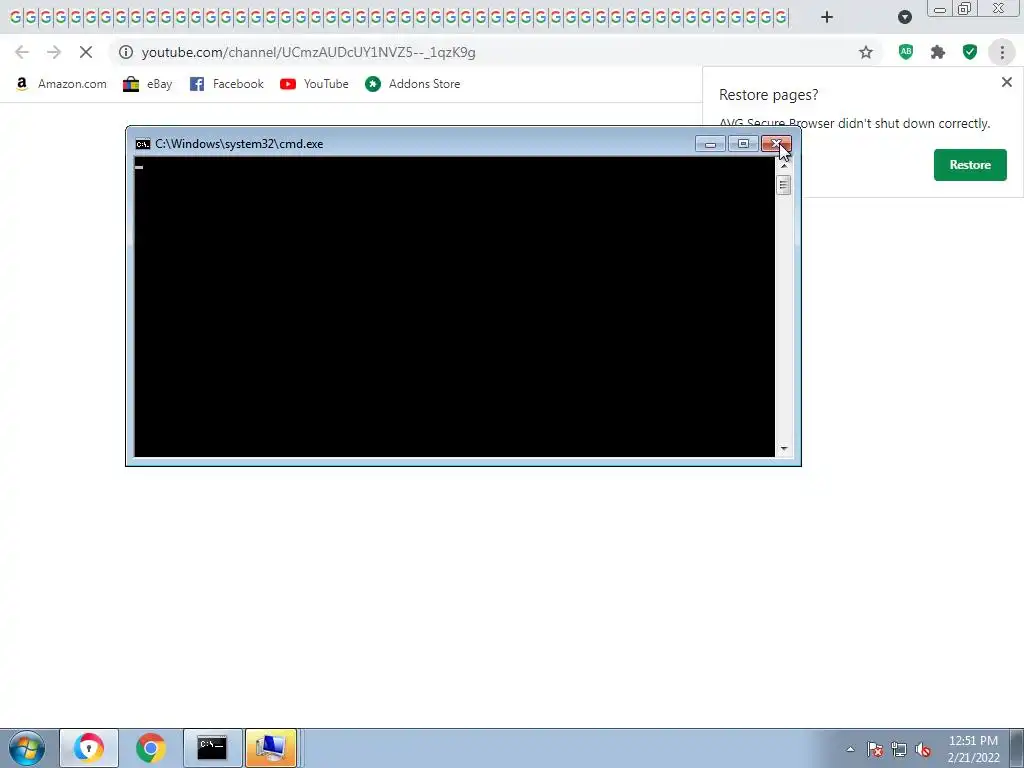1024x768 pixels.
Task: Open the YouTube bookmark
Action: [314, 84]
